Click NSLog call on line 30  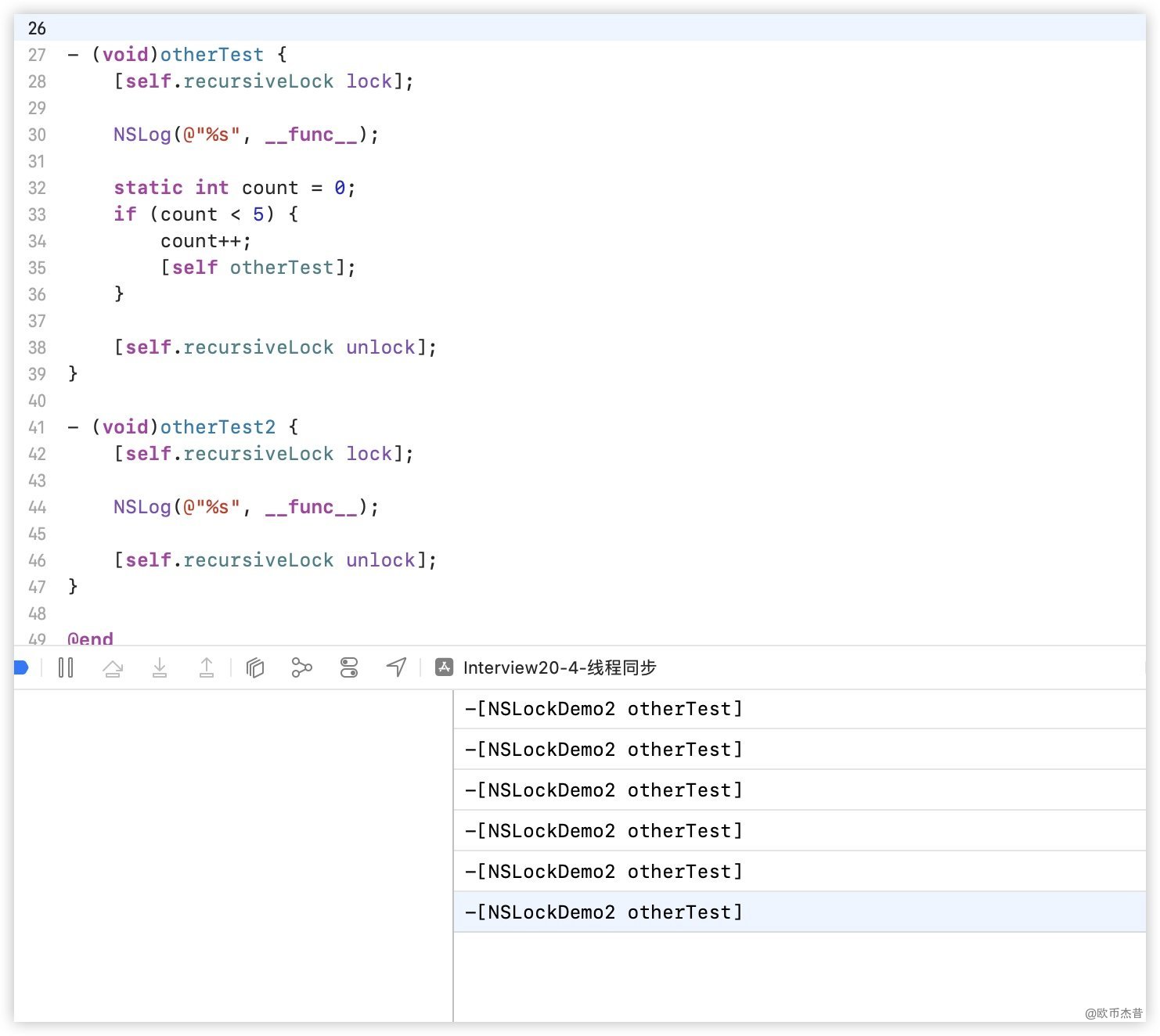[142, 135]
